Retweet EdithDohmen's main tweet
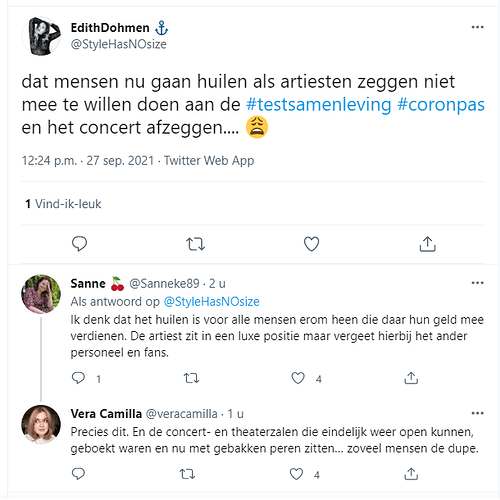The width and height of the screenshot is (500, 500). point(195,244)
